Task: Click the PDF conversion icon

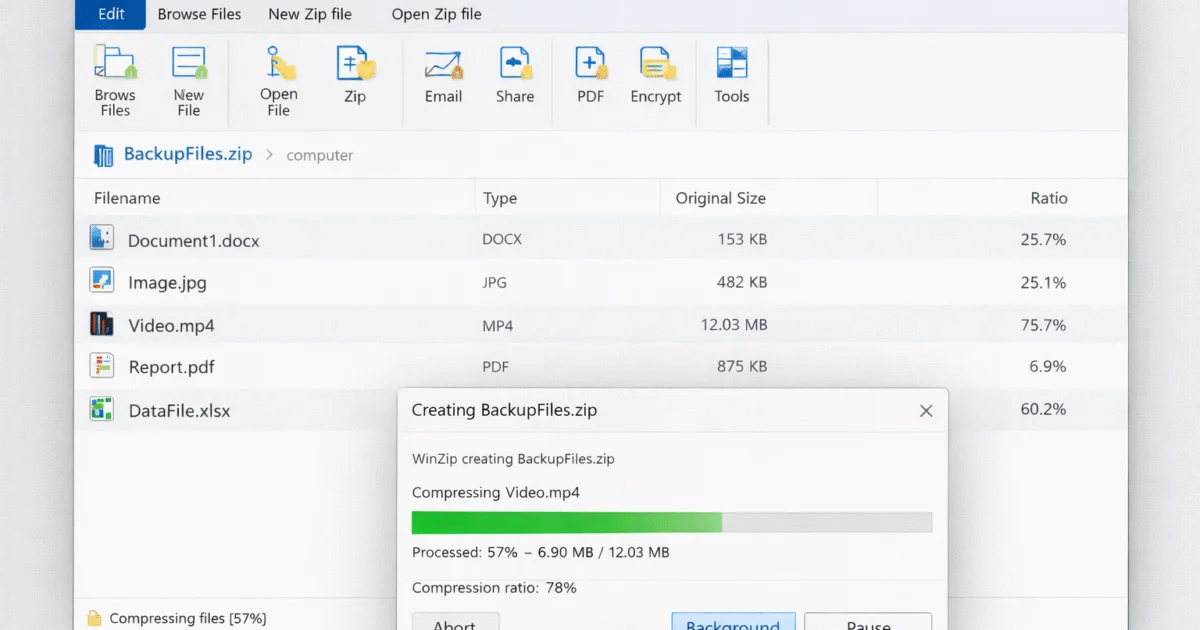Action: 590,62
